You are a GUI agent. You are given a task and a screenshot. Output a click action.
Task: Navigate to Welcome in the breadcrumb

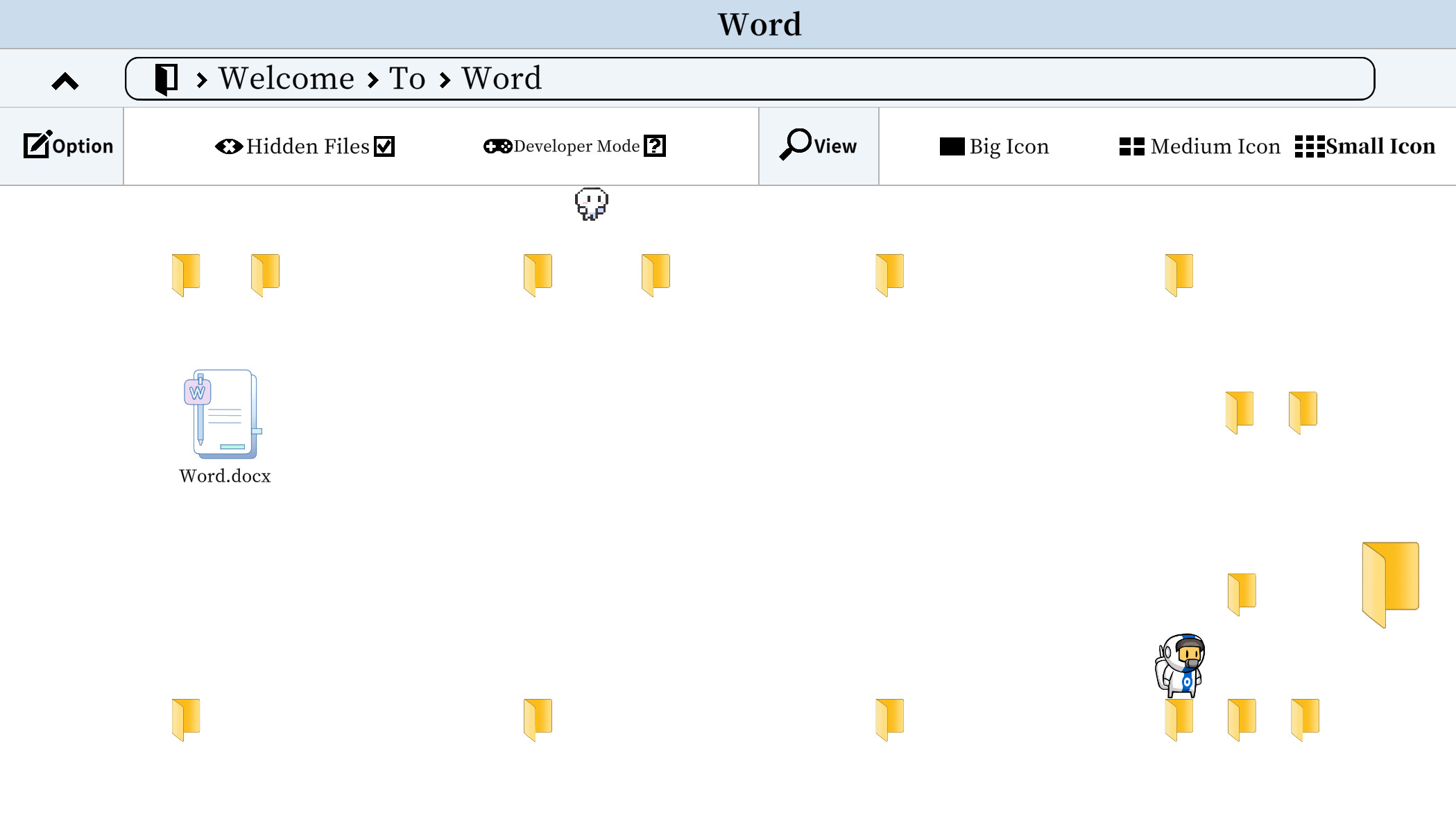(286, 78)
